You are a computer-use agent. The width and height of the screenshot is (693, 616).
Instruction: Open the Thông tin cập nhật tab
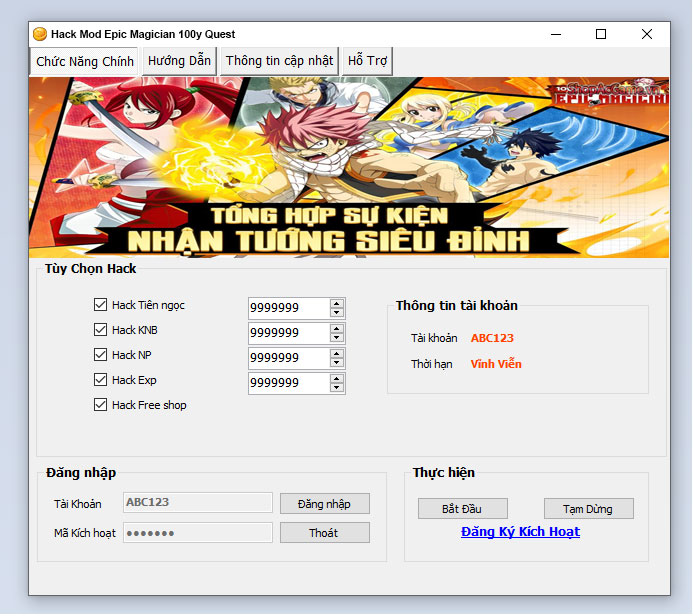pos(279,61)
